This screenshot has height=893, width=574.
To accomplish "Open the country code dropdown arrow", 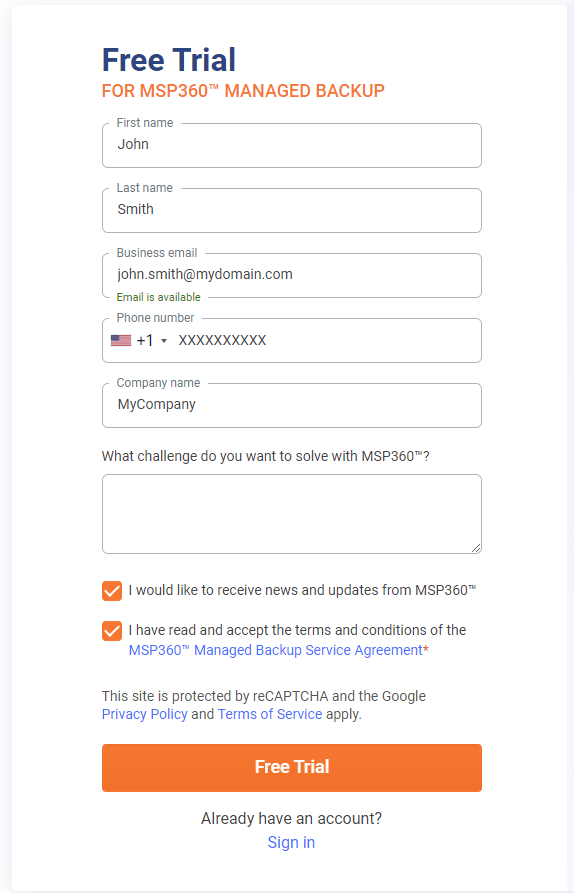I will (164, 341).
